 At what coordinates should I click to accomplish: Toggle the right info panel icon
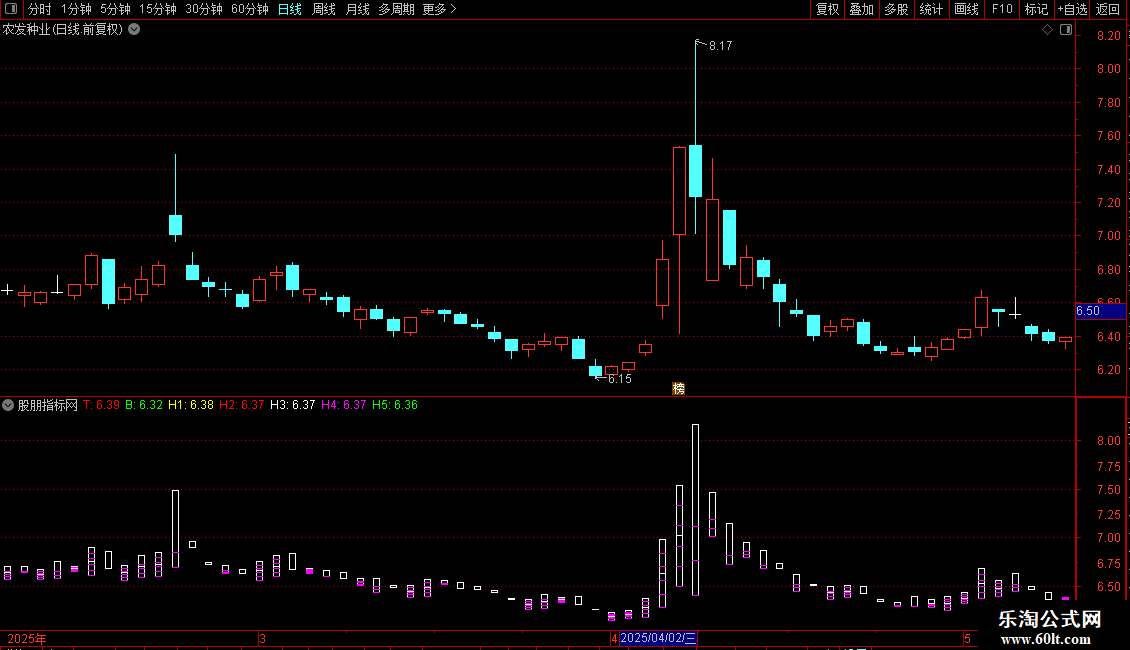point(1066,30)
